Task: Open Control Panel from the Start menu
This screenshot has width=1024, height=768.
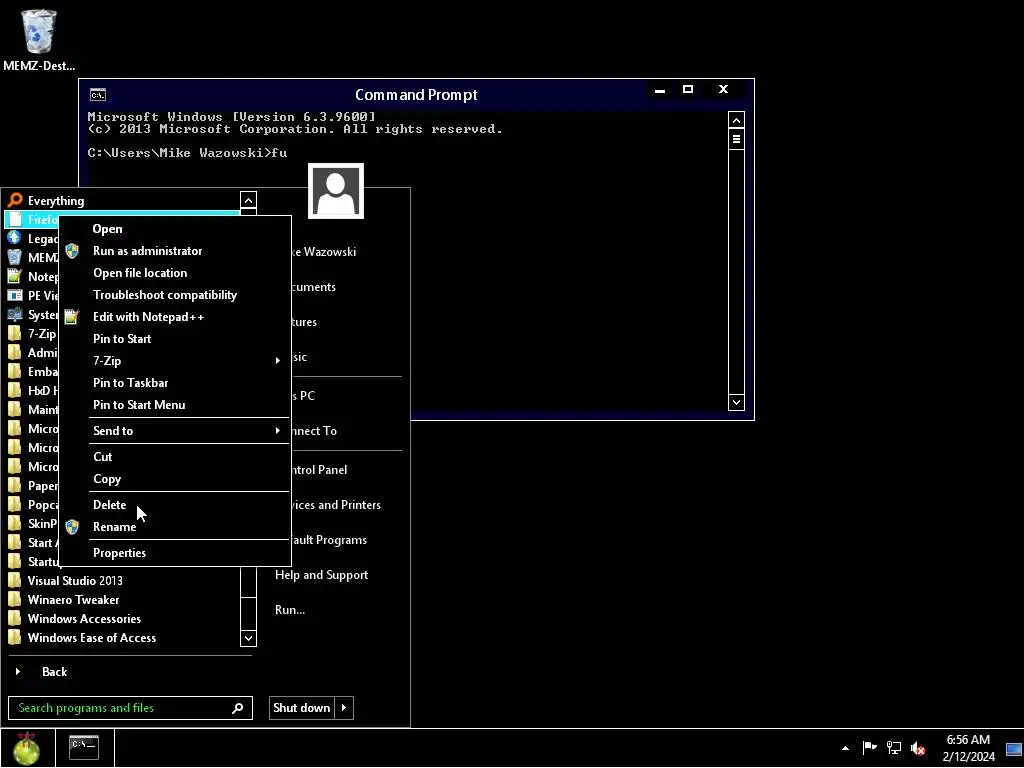Action: [319, 470]
